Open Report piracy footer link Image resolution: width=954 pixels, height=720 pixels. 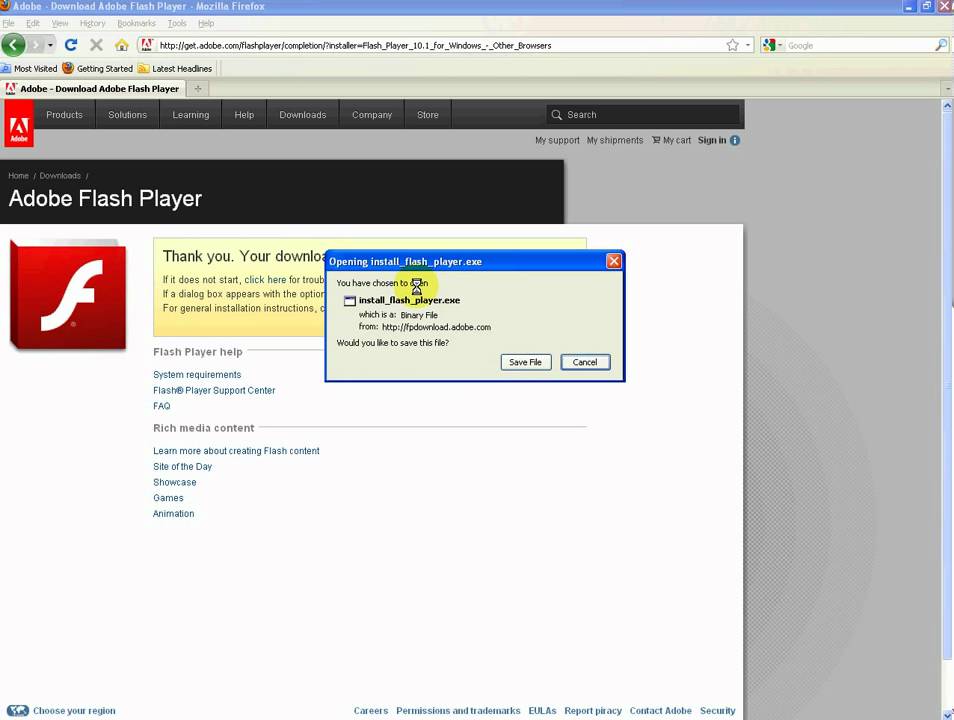point(593,710)
